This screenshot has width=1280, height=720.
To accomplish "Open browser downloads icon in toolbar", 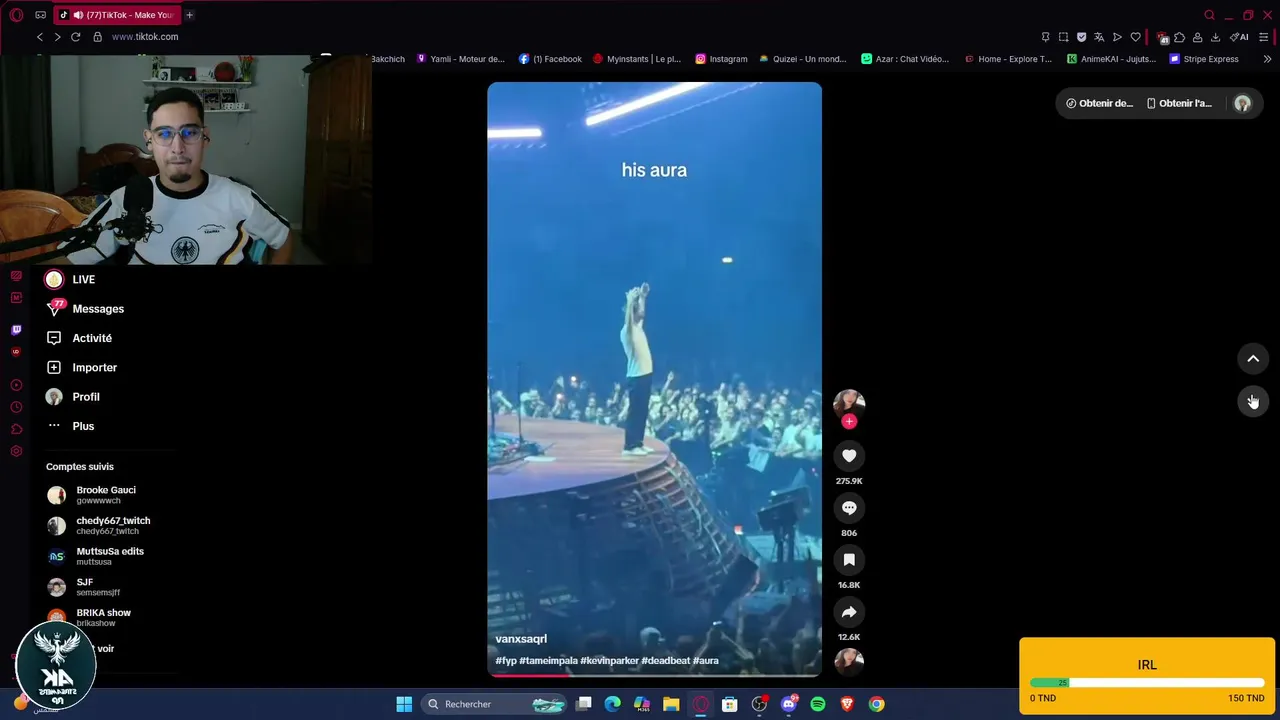I will 1215,37.
